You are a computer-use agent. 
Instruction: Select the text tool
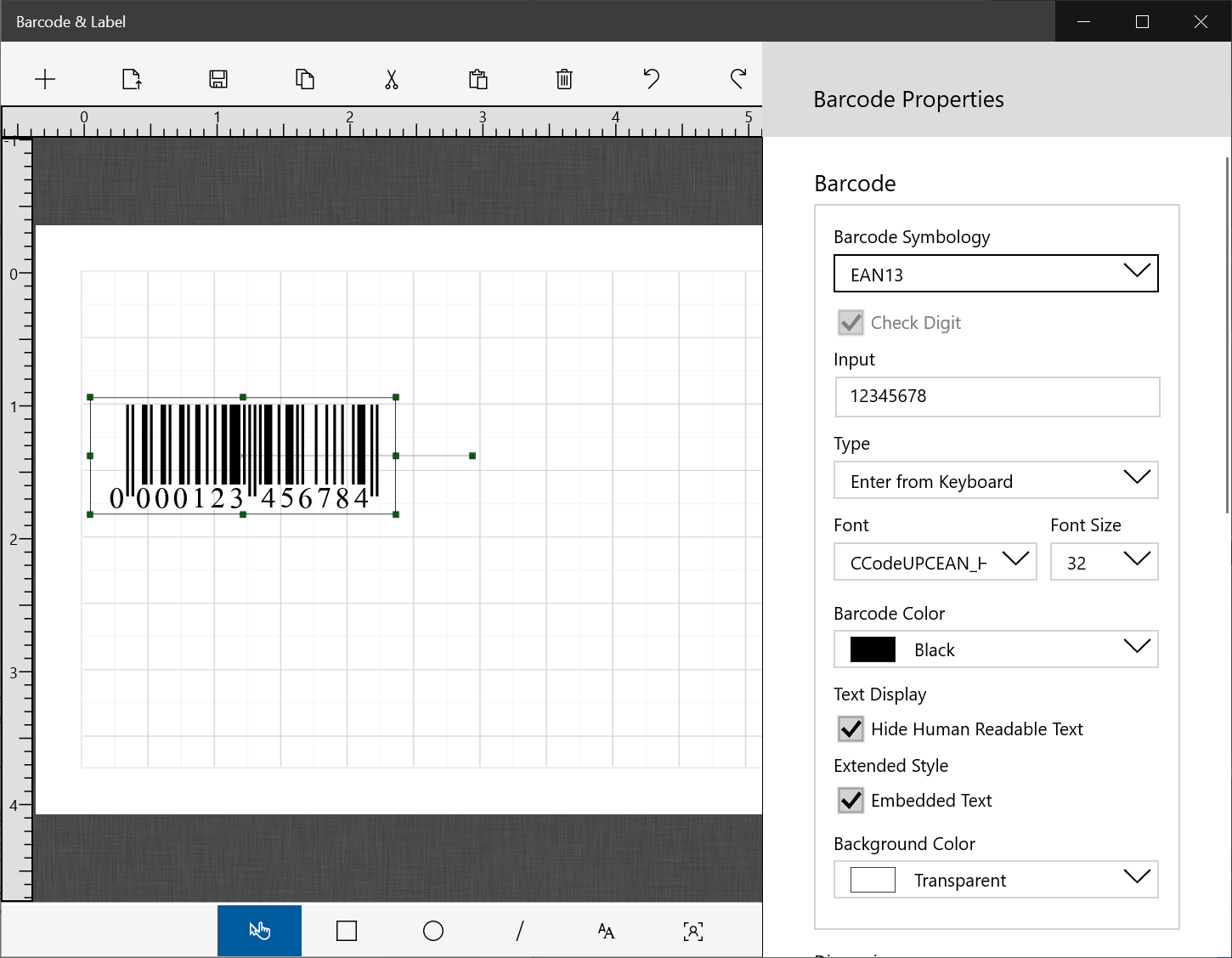tap(606, 931)
